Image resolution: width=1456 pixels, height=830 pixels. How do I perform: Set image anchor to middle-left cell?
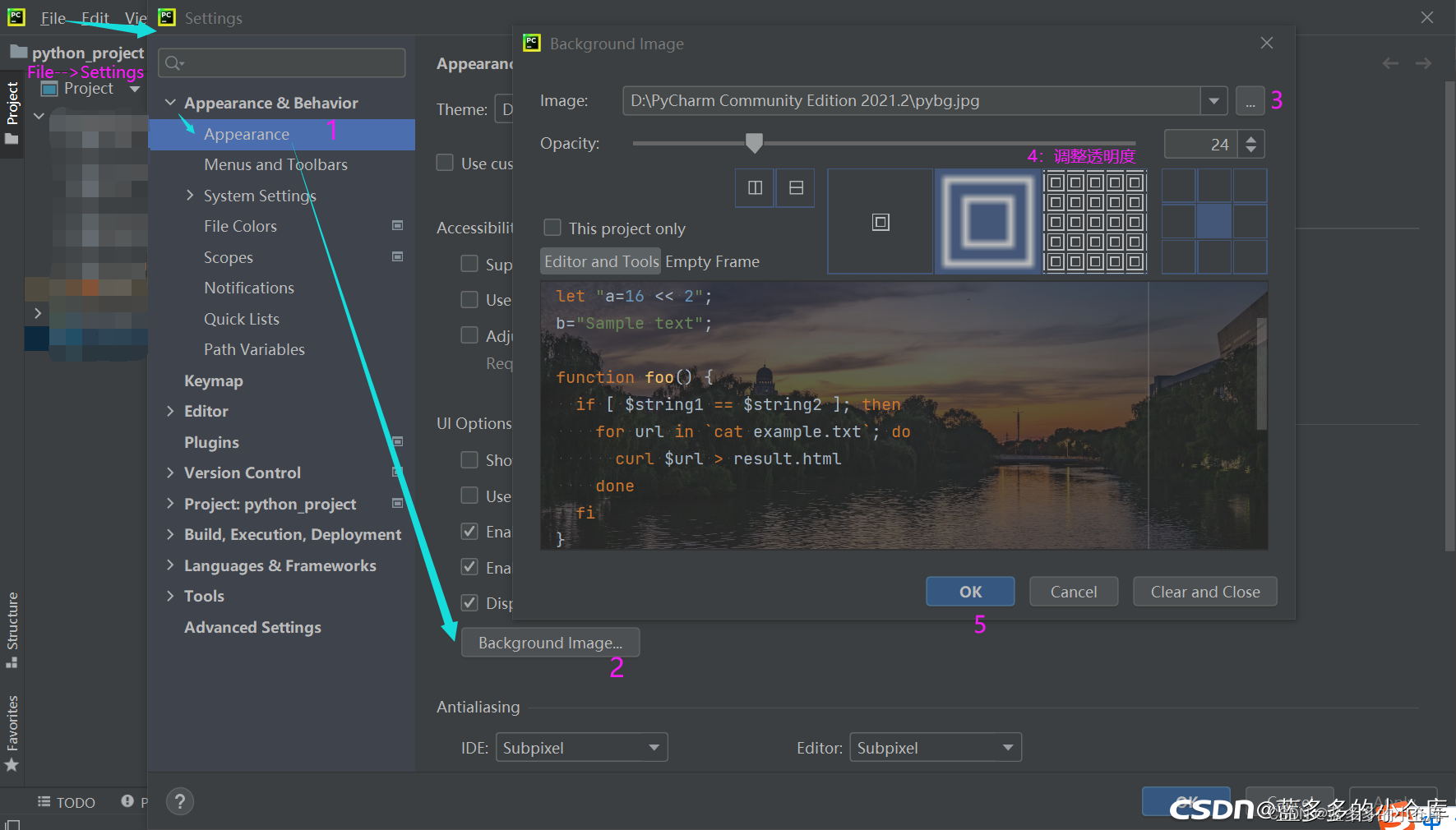tap(1179, 222)
